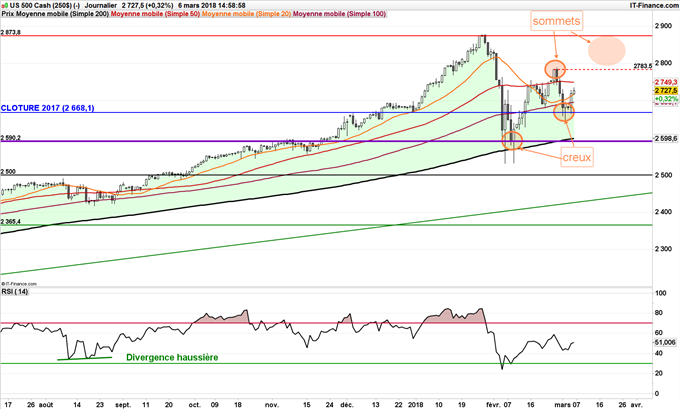Click the 2783,5 dashed line value
The image size is (680, 409).
[x=642, y=66]
